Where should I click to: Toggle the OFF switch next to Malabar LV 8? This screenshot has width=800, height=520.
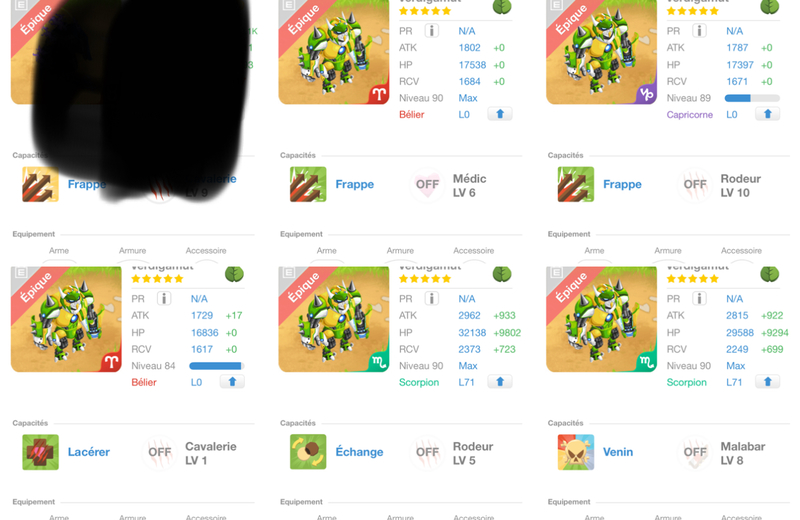tap(695, 452)
